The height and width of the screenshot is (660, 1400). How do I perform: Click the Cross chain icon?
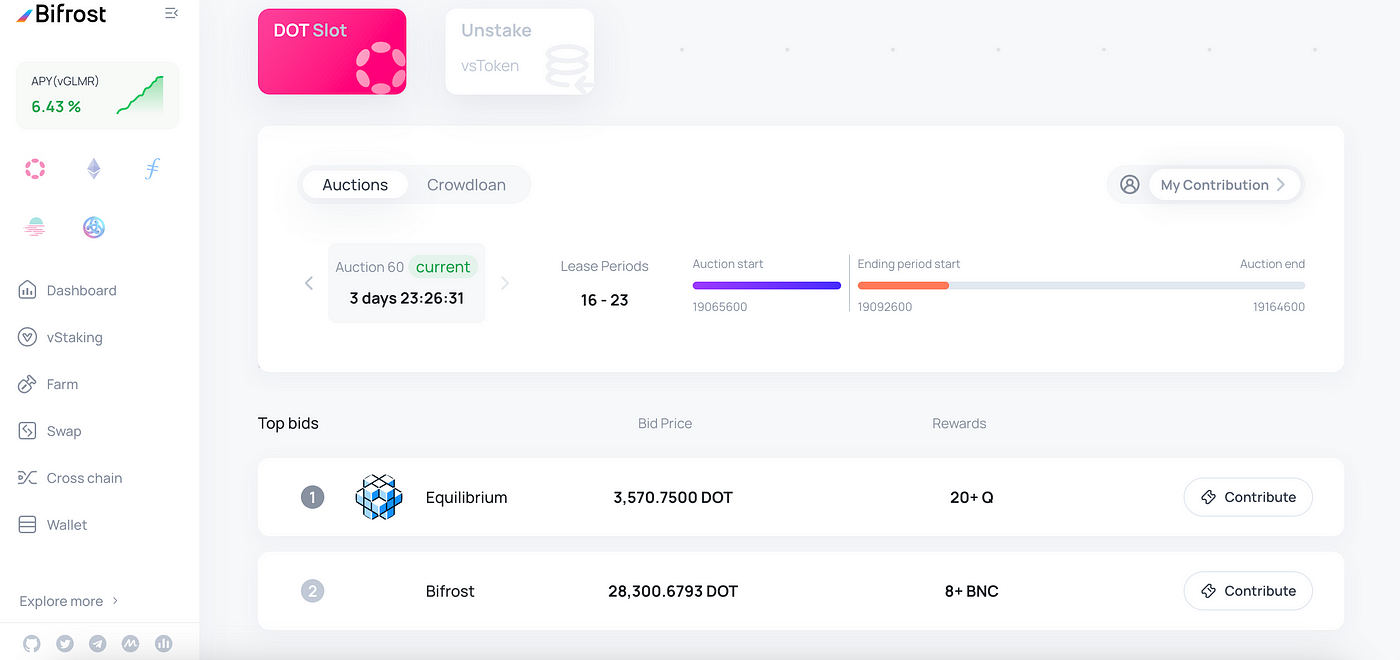(28, 478)
